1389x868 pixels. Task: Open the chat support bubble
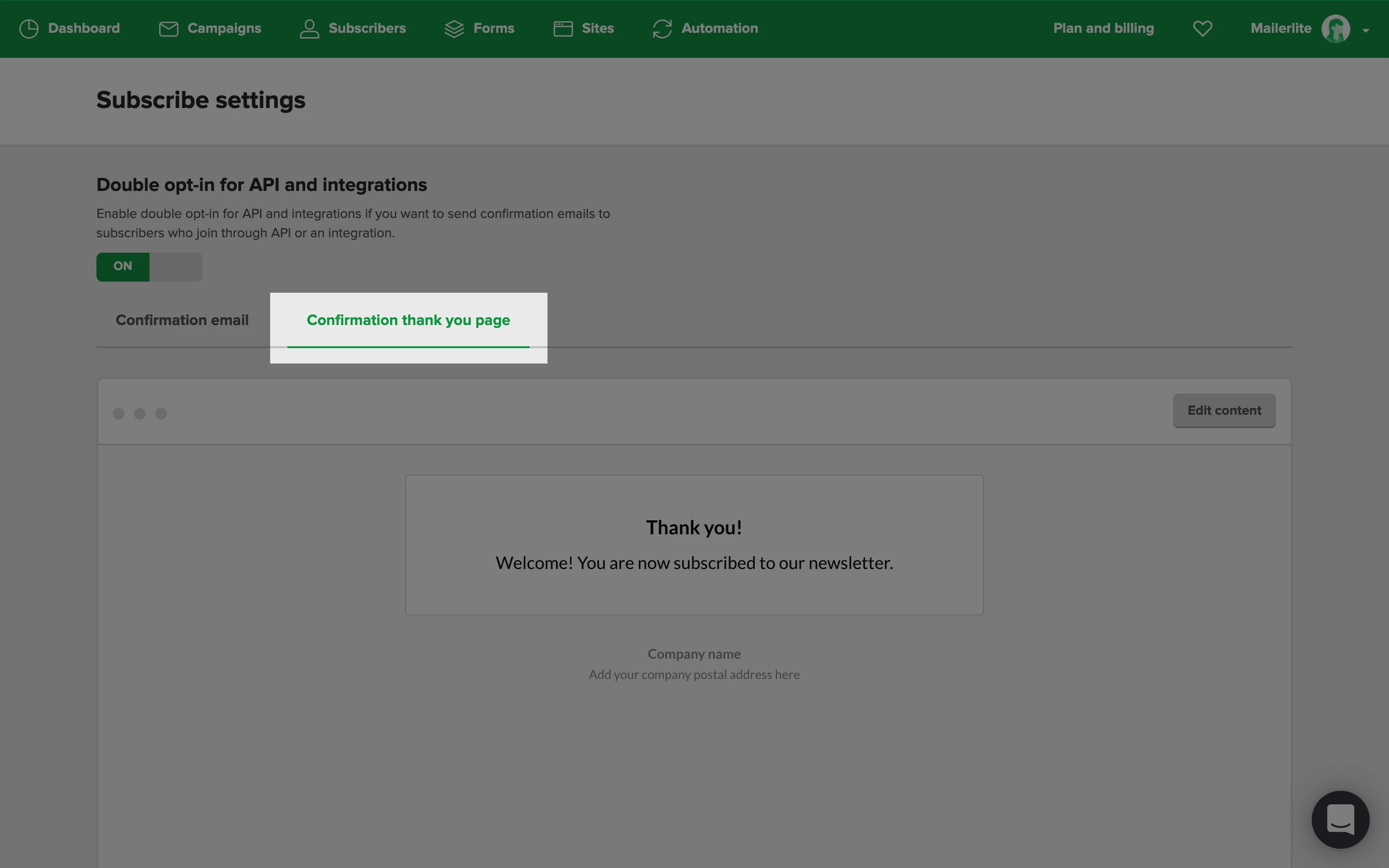pyautogui.click(x=1340, y=819)
